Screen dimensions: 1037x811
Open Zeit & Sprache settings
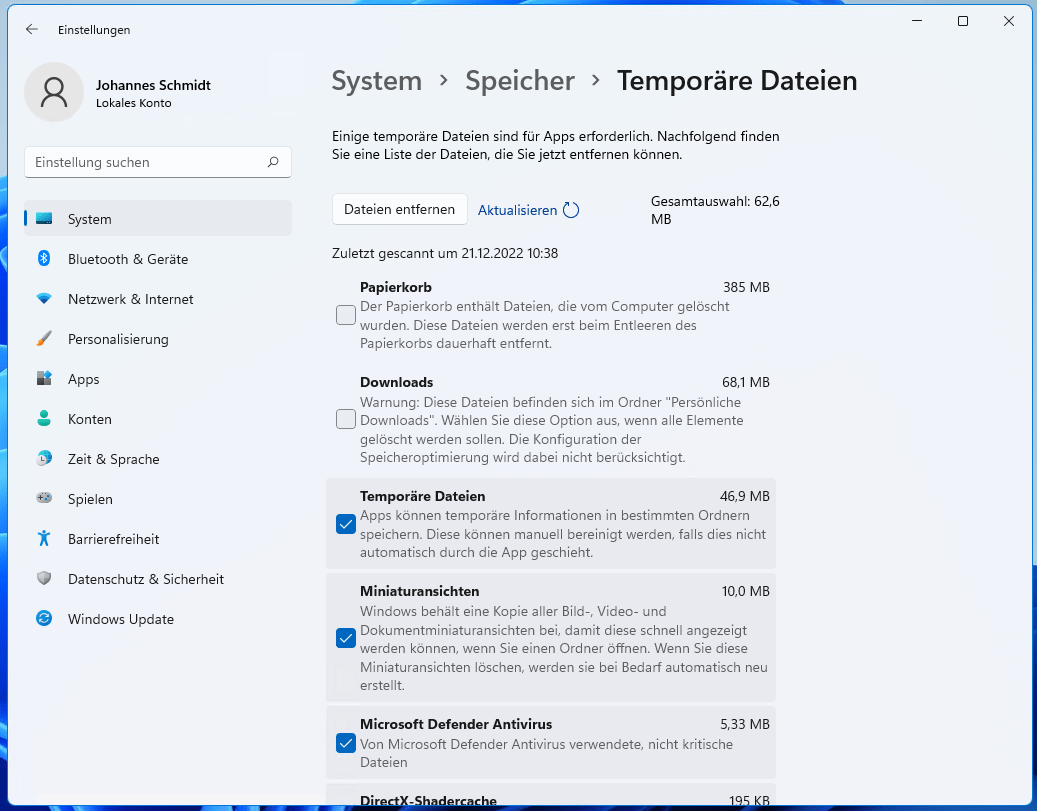pyautogui.click(x=157, y=458)
